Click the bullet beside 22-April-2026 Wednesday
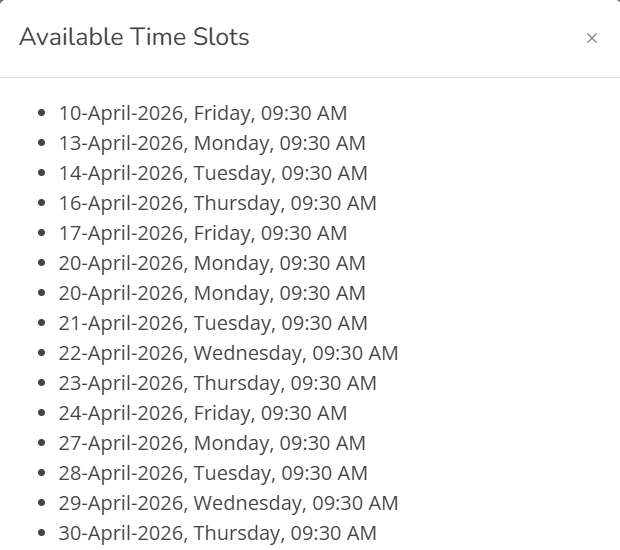The image size is (620, 550). pos(41,354)
